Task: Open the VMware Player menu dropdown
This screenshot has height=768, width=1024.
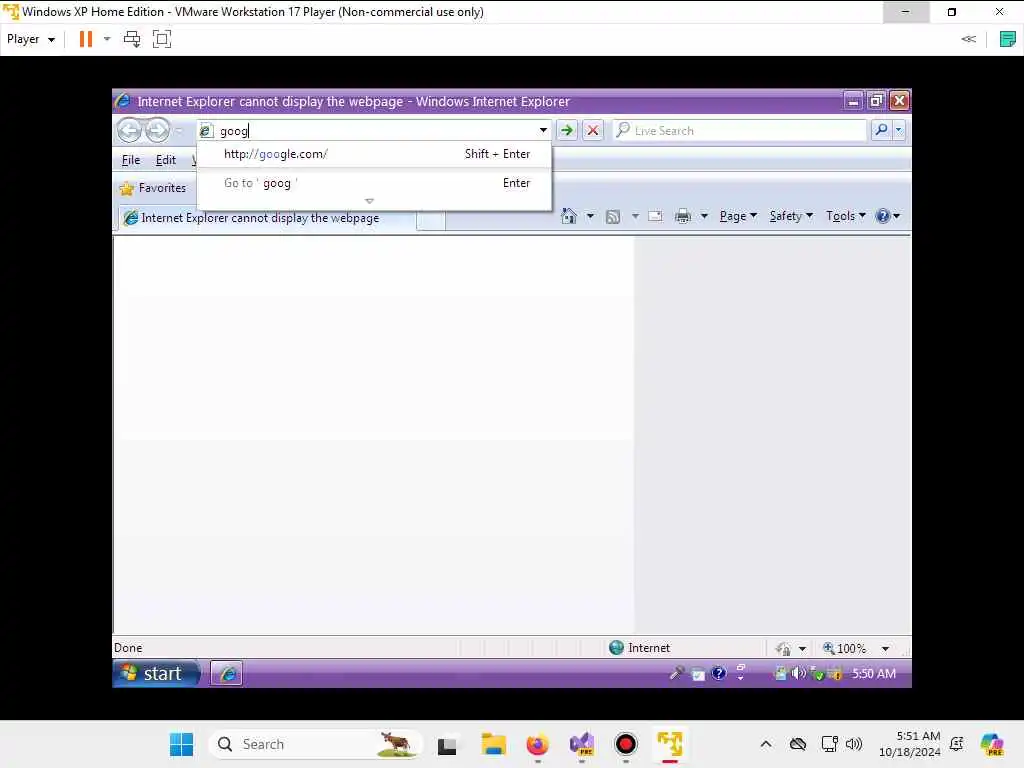Action: tap(30, 39)
